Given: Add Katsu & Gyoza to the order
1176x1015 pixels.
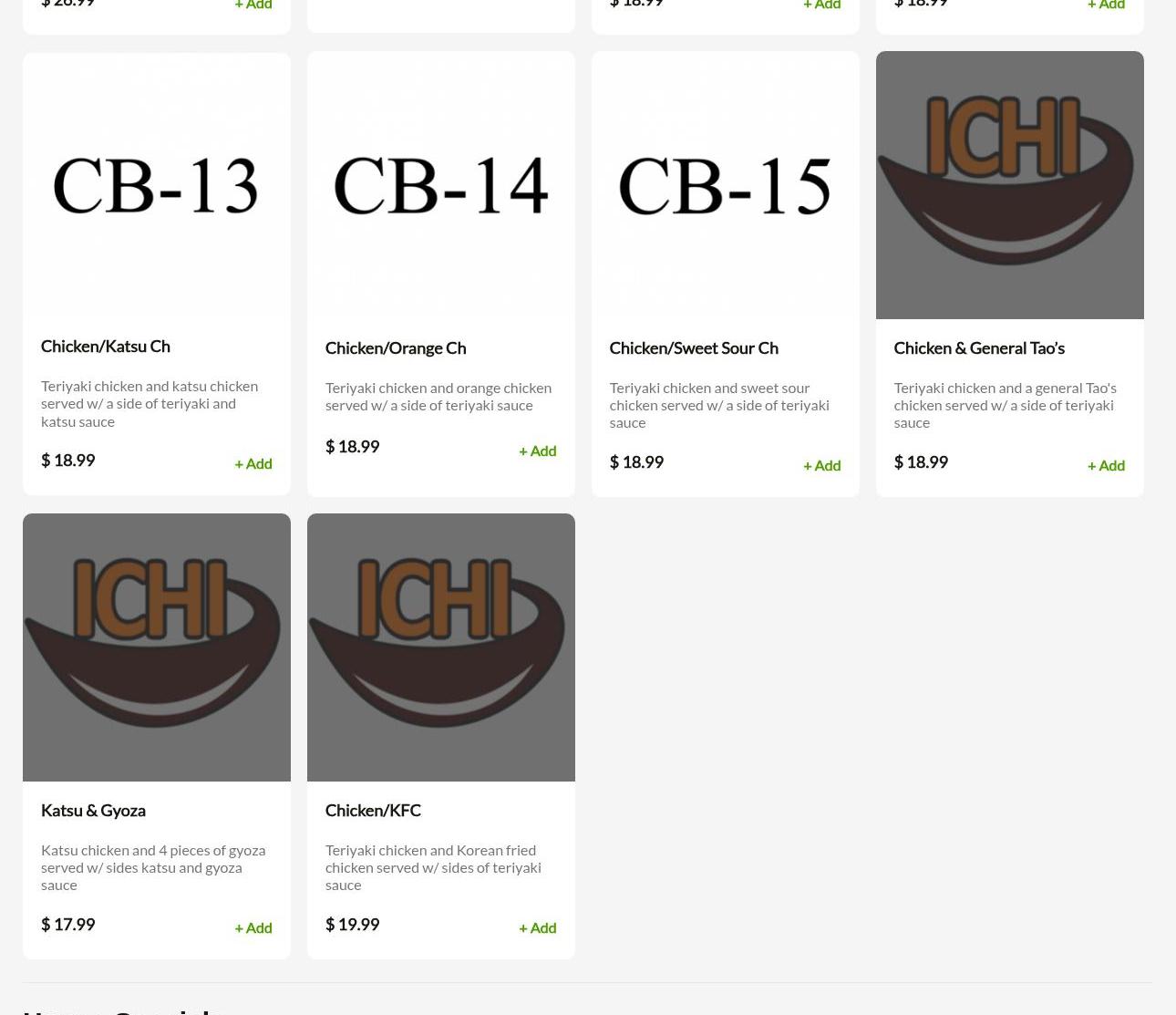Looking at the screenshot, I should (253, 927).
